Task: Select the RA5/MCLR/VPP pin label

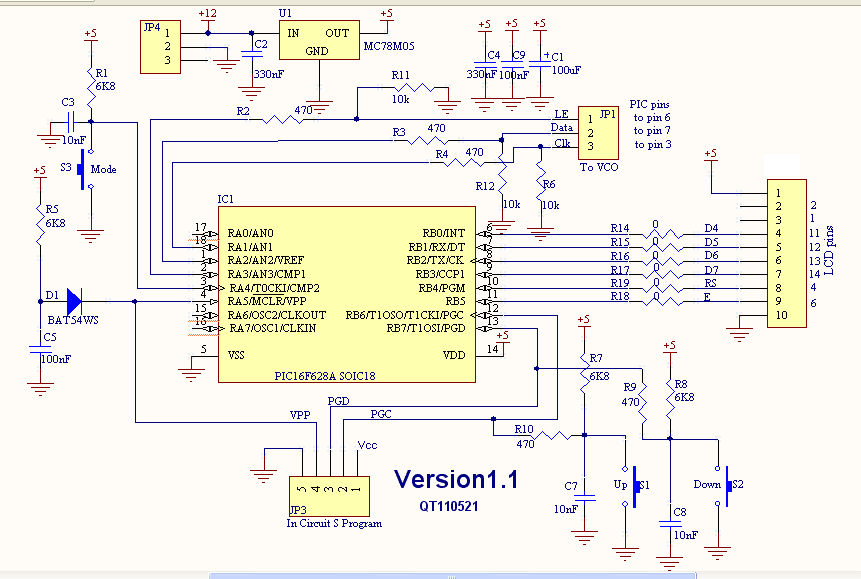Action: [267, 300]
